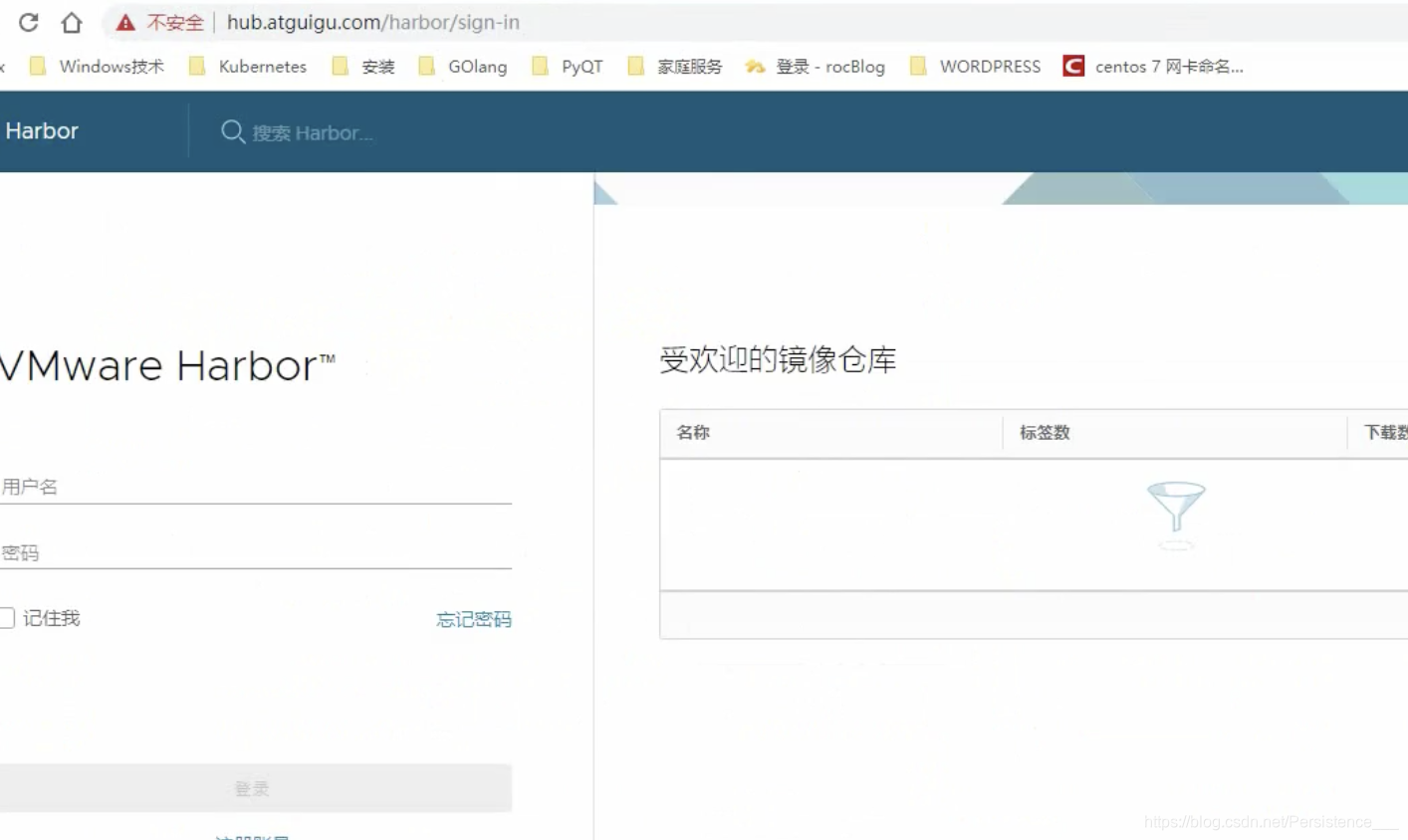Focus the 密码 password field

256,552
